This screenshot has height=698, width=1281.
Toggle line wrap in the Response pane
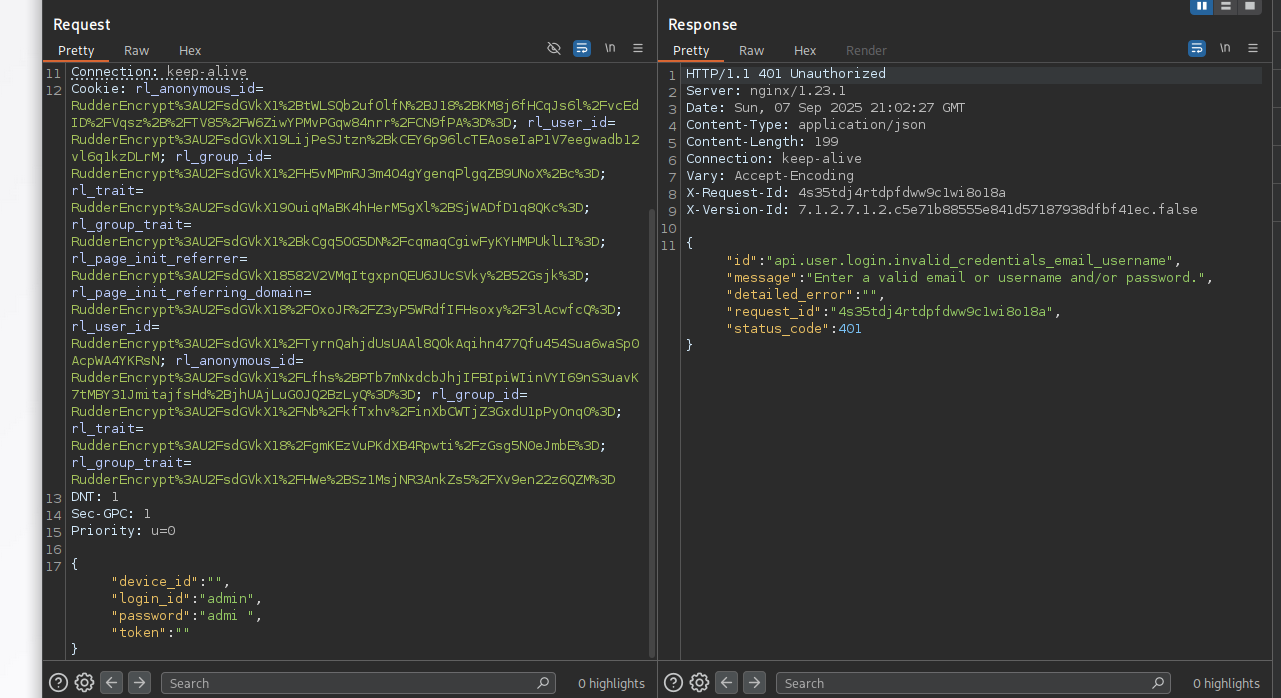tap(1197, 49)
